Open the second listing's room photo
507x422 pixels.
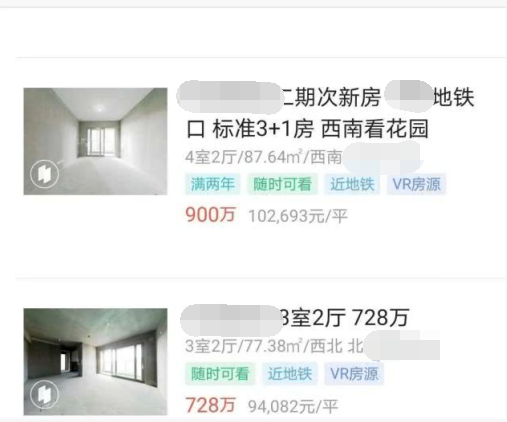(95, 362)
